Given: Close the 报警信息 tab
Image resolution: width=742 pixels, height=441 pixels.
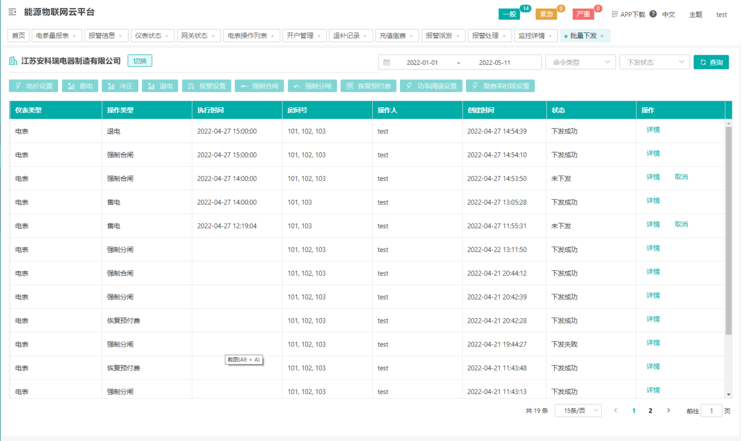Looking at the screenshot, I should [120, 36].
